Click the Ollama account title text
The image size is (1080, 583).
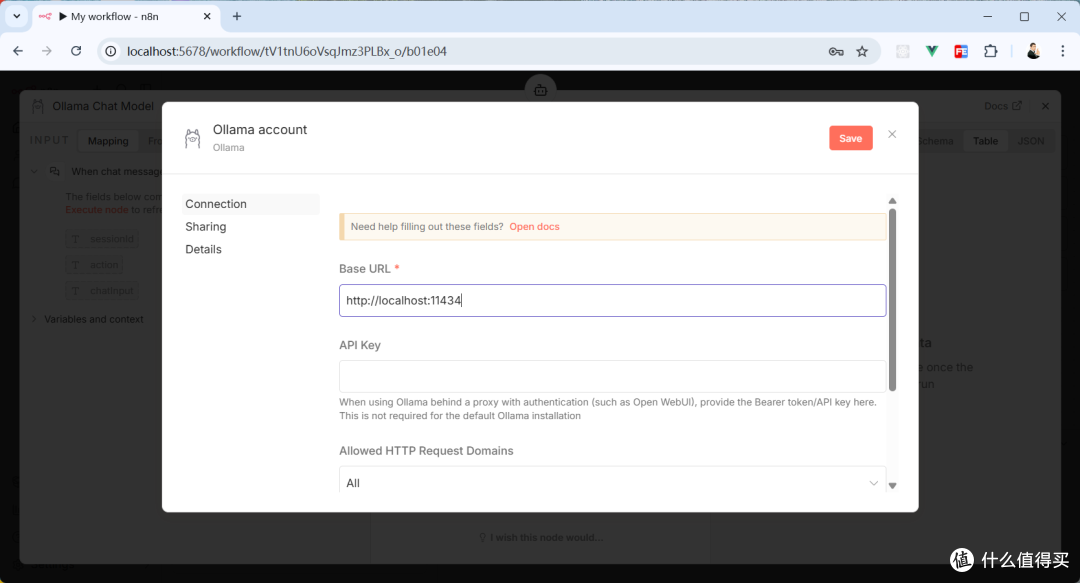coord(260,130)
